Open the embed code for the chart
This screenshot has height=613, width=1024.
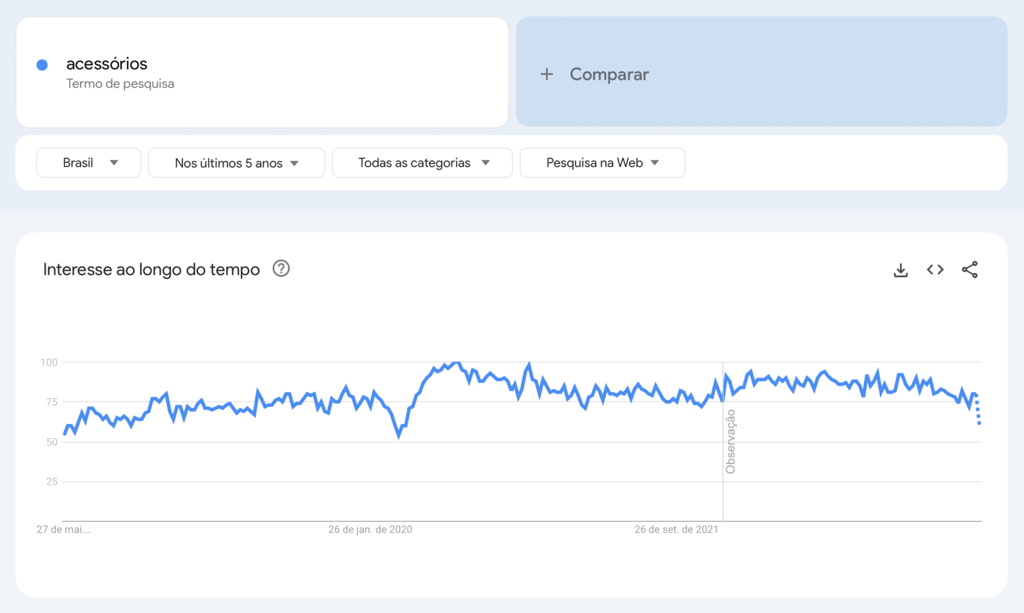coord(935,269)
